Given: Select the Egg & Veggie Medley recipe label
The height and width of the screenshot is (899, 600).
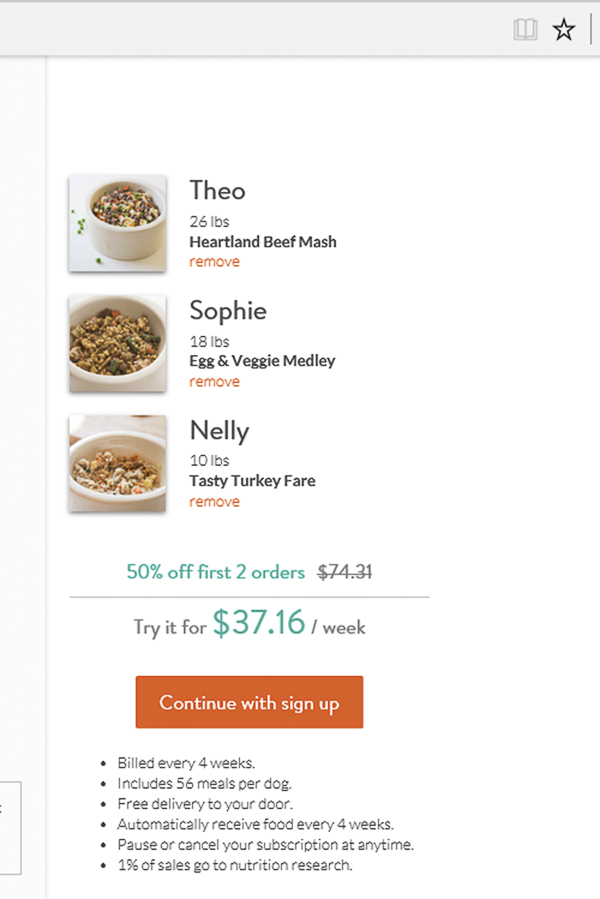Looking at the screenshot, I should coord(262,361).
